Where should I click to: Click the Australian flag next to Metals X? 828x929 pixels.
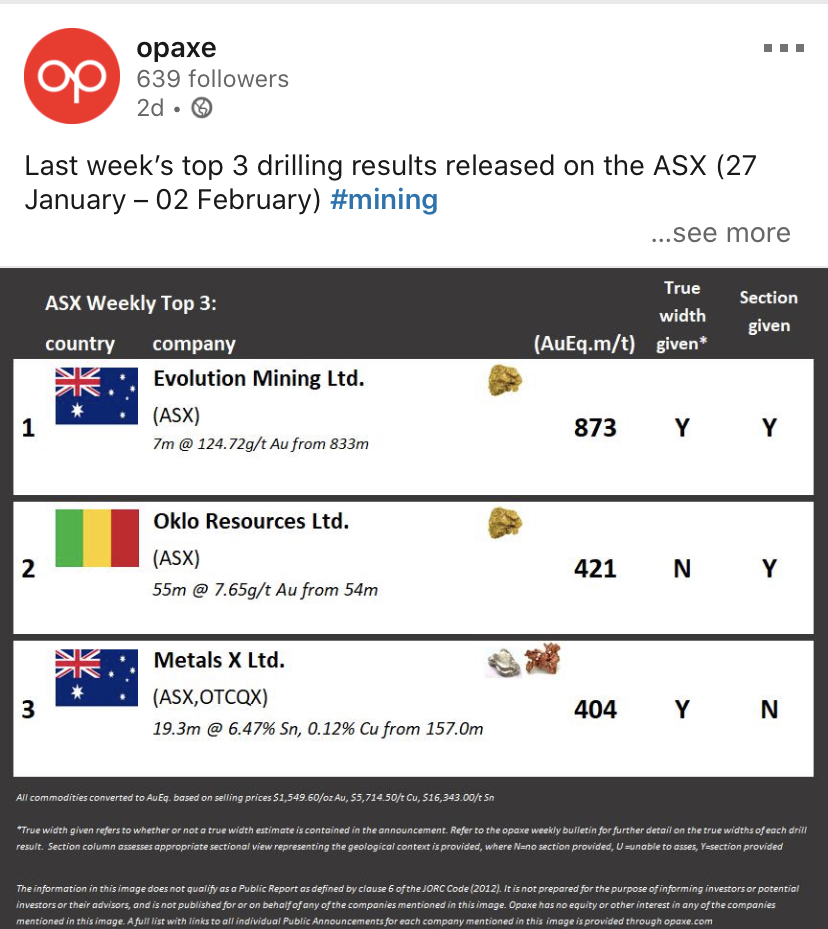pyautogui.click(x=97, y=678)
